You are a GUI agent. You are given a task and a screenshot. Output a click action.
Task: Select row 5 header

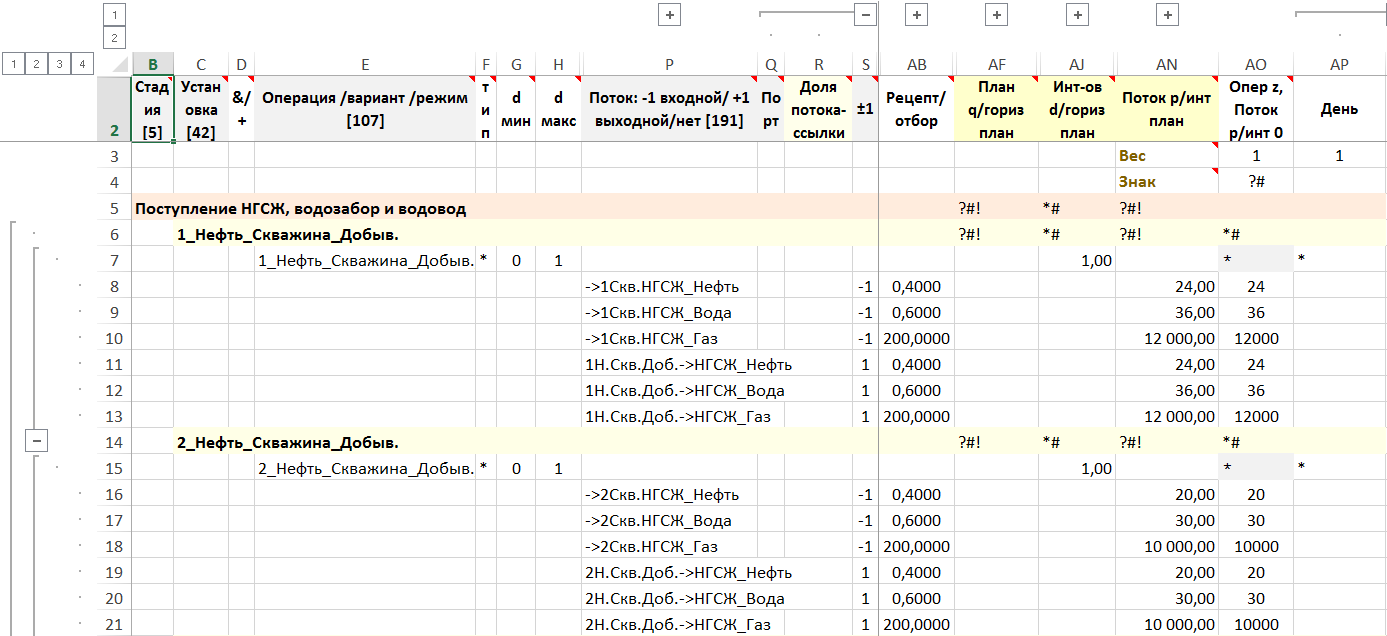tap(114, 209)
